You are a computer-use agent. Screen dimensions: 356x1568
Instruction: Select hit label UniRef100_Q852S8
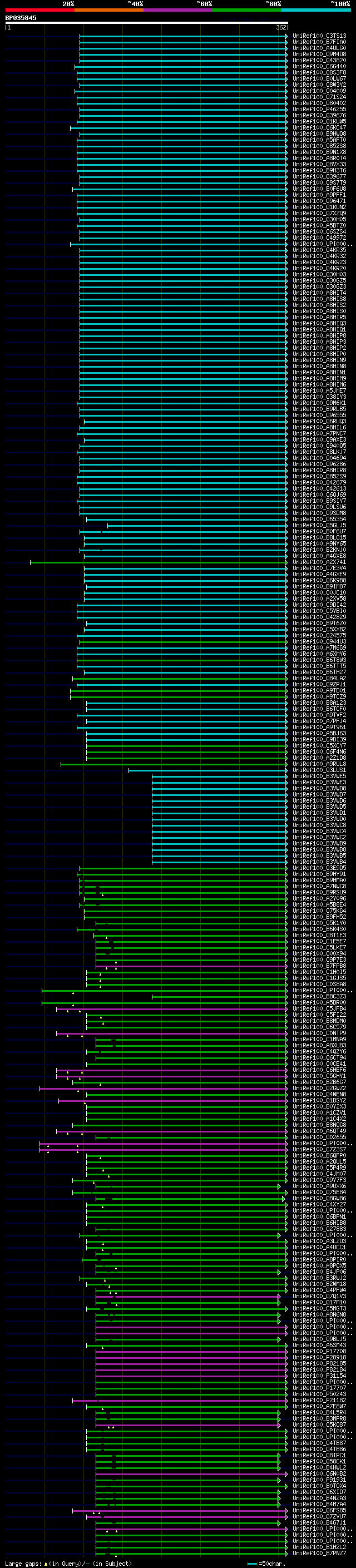tap(319, 146)
